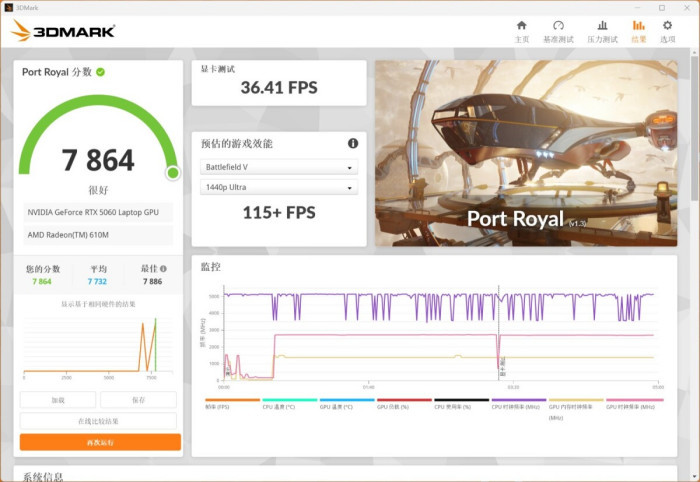This screenshot has height=482, width=700.
Task: Click the 系统信息 section heading
Action: tap(43, 477)
